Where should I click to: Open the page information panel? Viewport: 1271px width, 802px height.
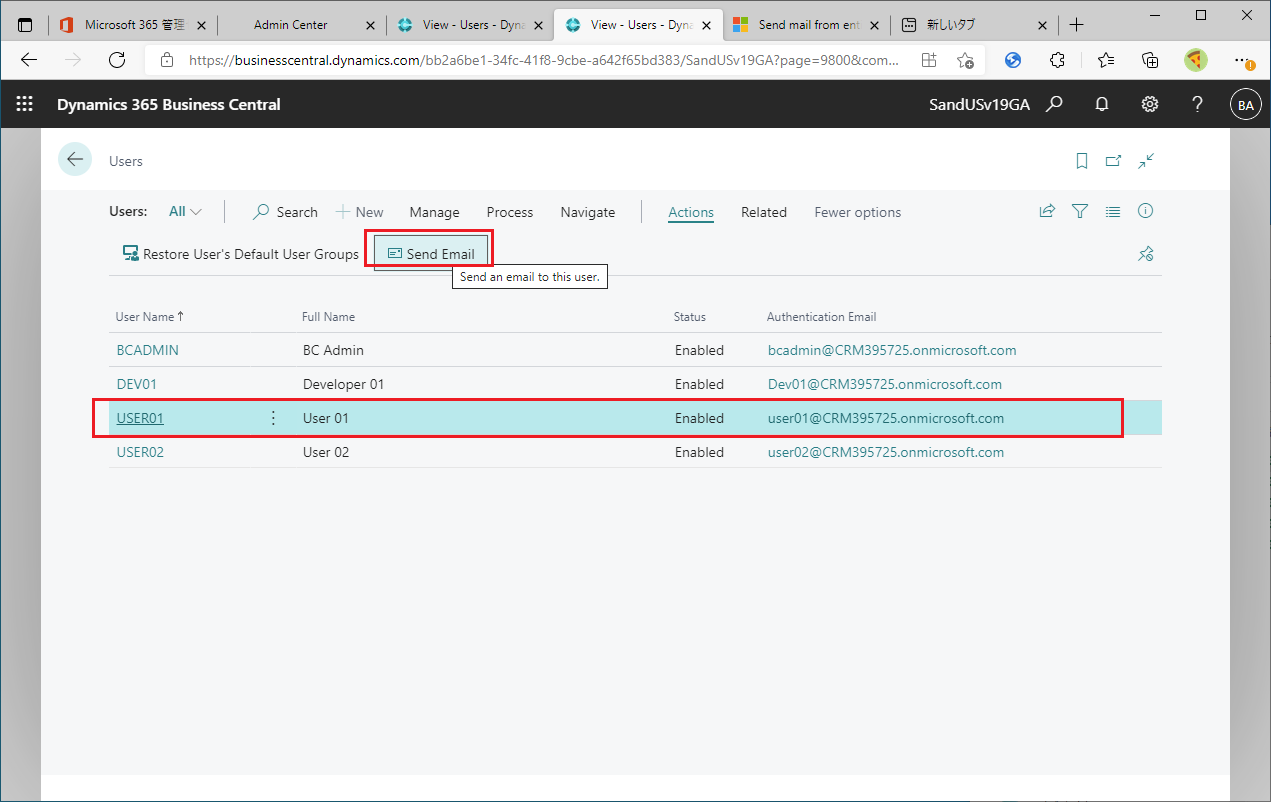click(1145, 211)
